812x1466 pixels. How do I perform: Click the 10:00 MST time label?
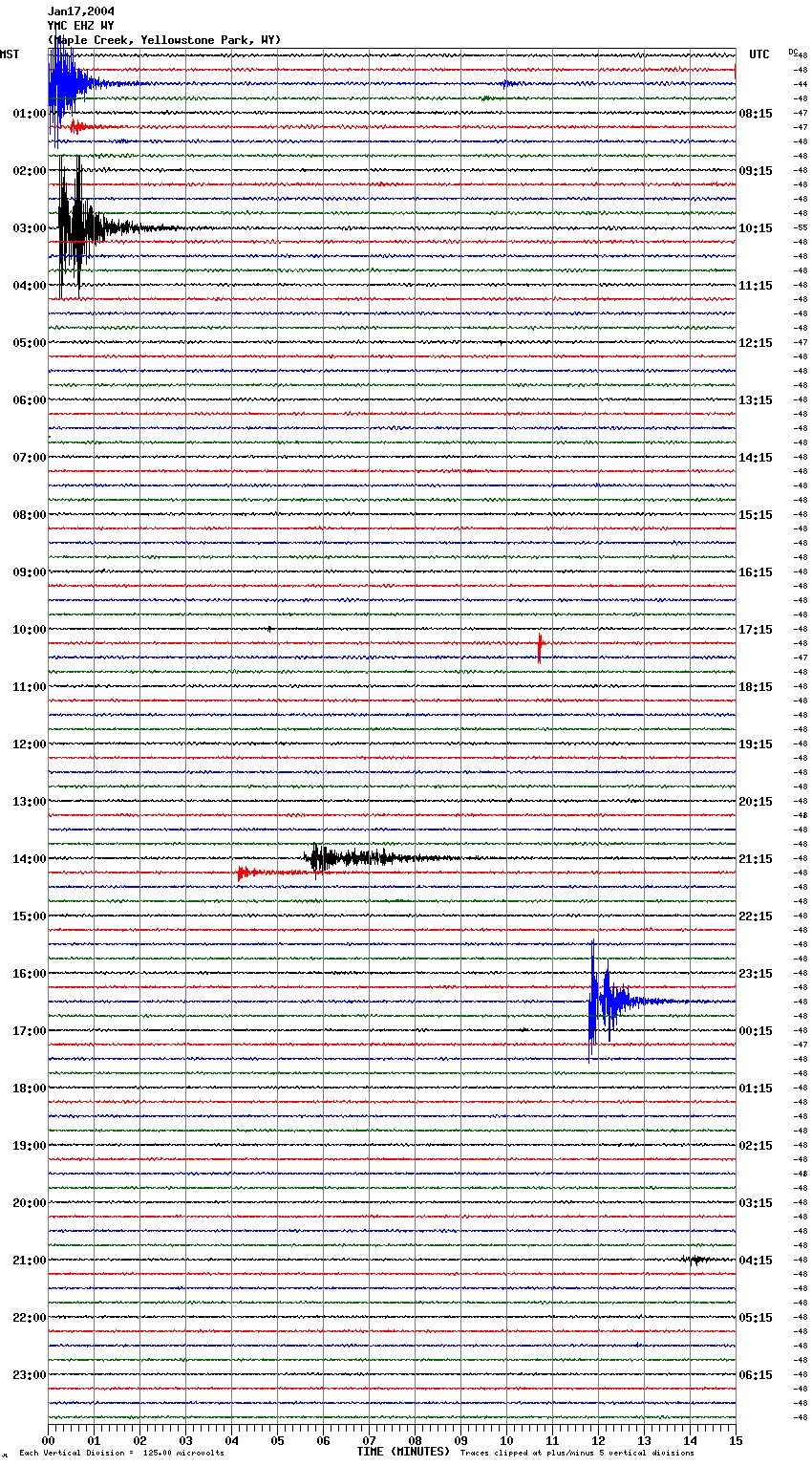(x=30, y=629)
